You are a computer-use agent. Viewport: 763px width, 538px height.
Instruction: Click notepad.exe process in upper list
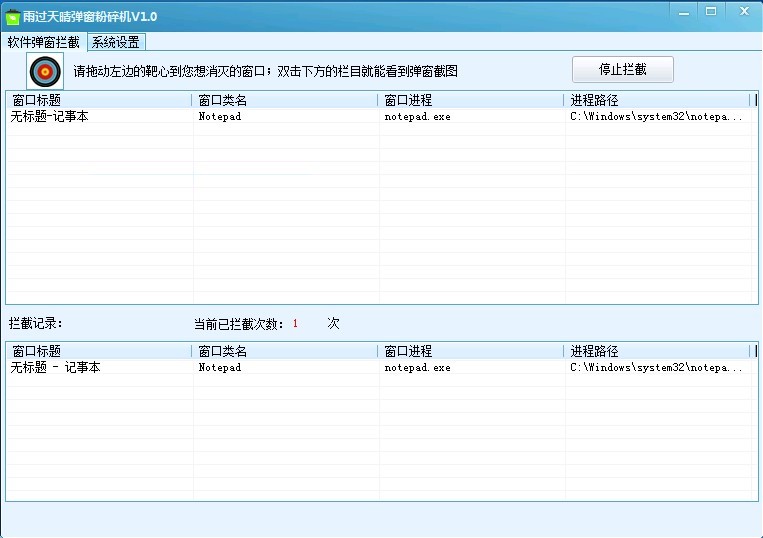pyautogui.click(x=418, y=116)
